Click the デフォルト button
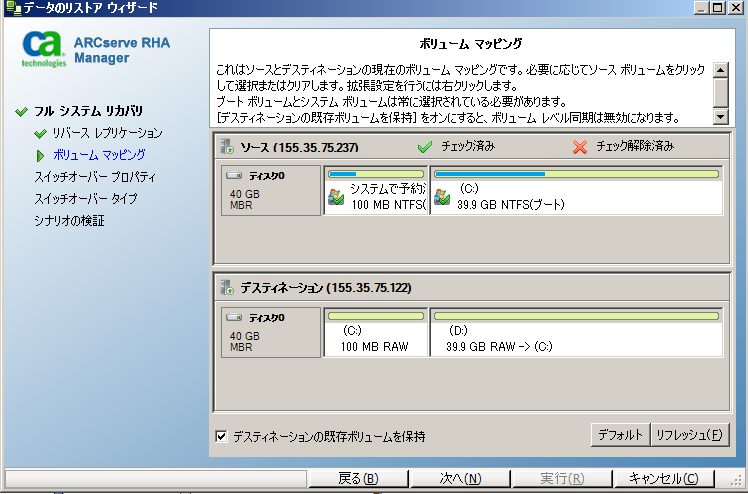The height and width of the screenshot is (494, 748). (x=620, y=435)
